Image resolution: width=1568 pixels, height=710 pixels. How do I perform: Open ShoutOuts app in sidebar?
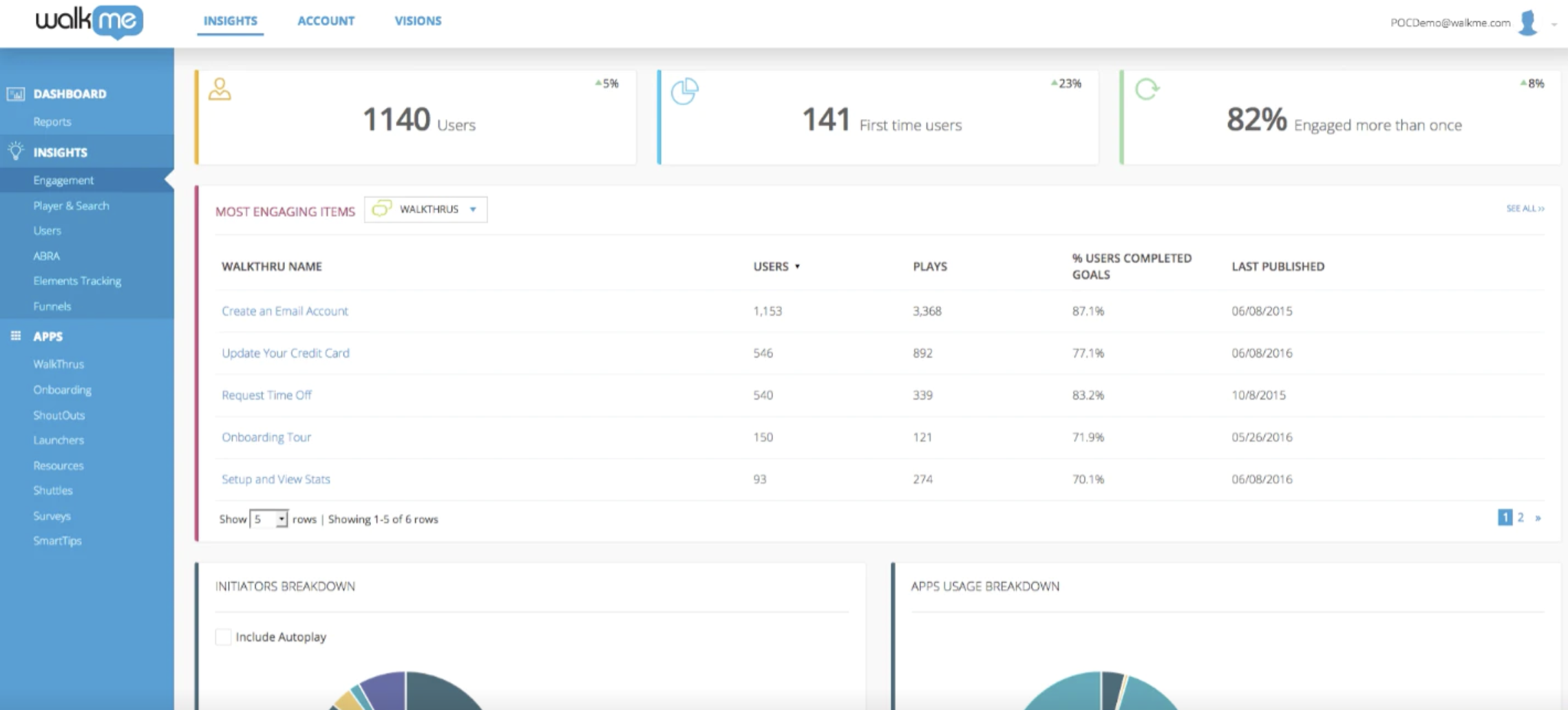(x=59, y=415)
